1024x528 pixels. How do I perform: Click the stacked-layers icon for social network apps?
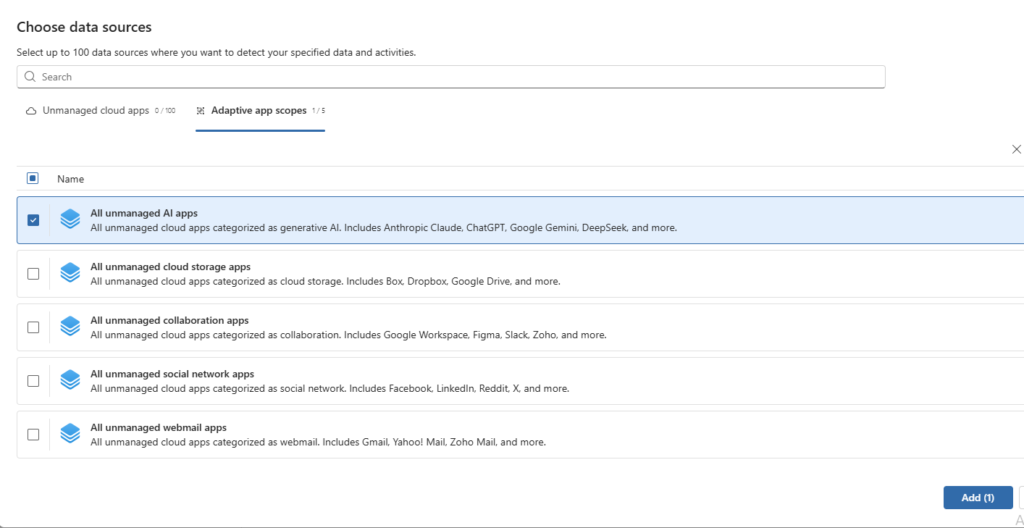tap(69, 381)
